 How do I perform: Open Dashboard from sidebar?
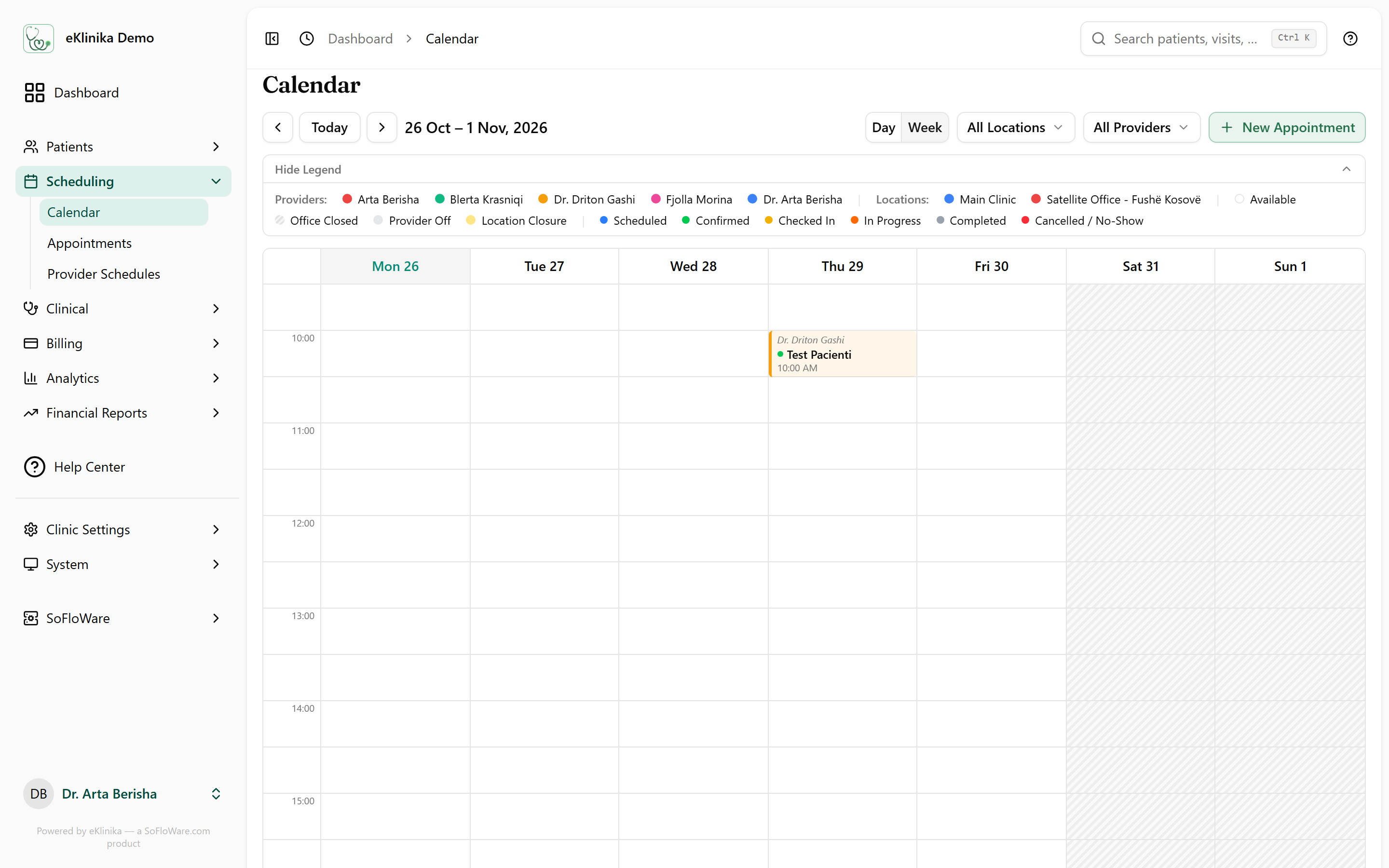[x=123, y=93]
